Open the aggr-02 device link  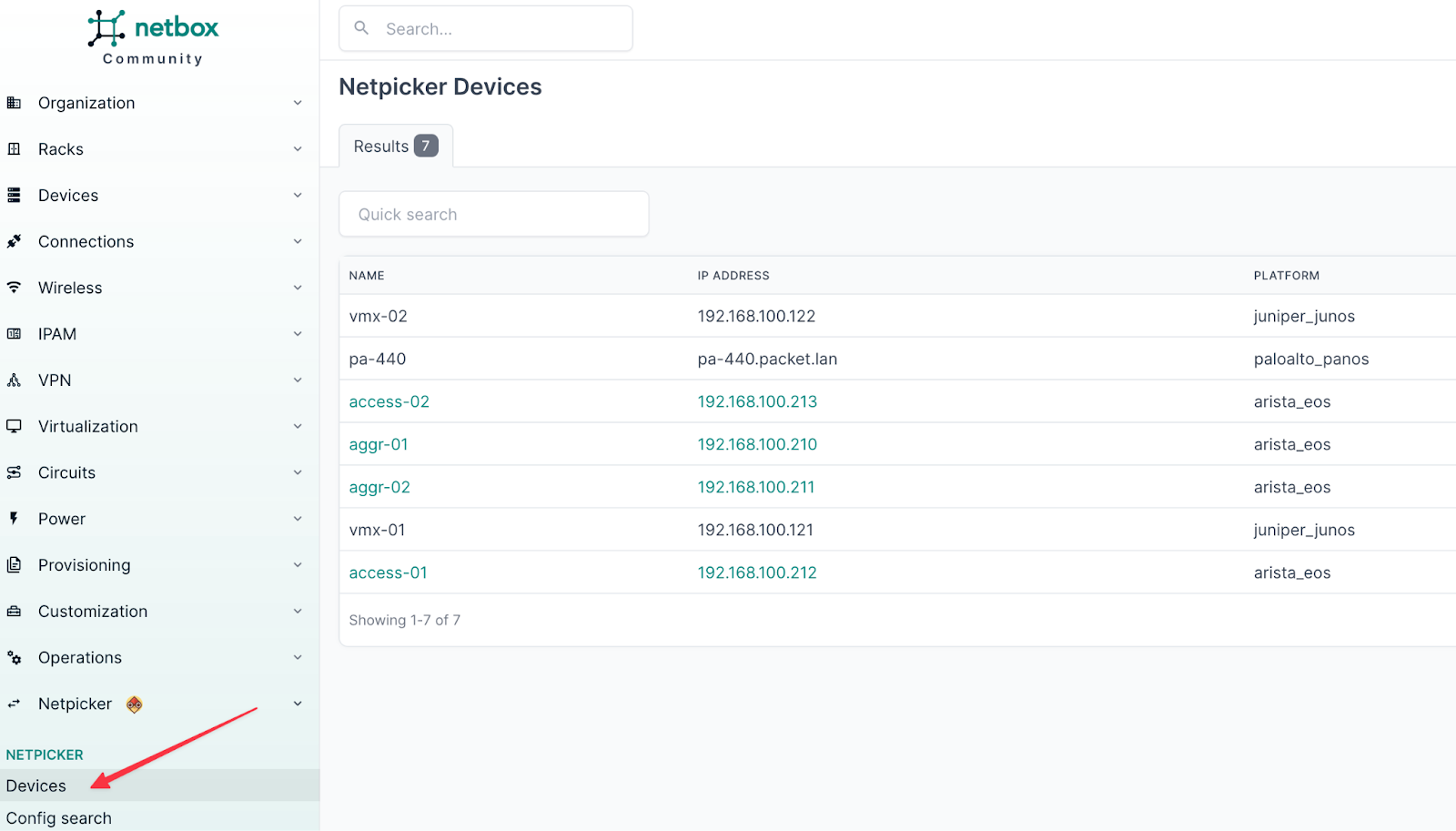[x=379, y=487]
